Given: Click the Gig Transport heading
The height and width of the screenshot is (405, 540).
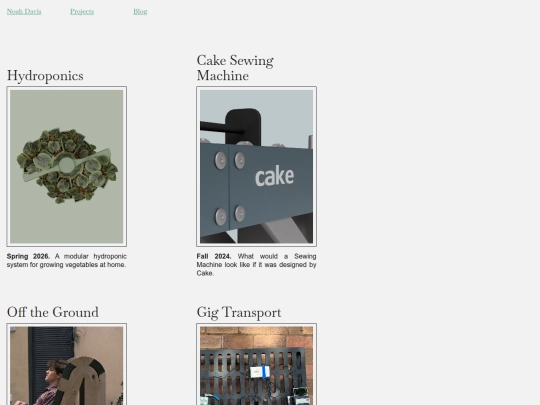Looking at the screenshot, I should (239, 312).
